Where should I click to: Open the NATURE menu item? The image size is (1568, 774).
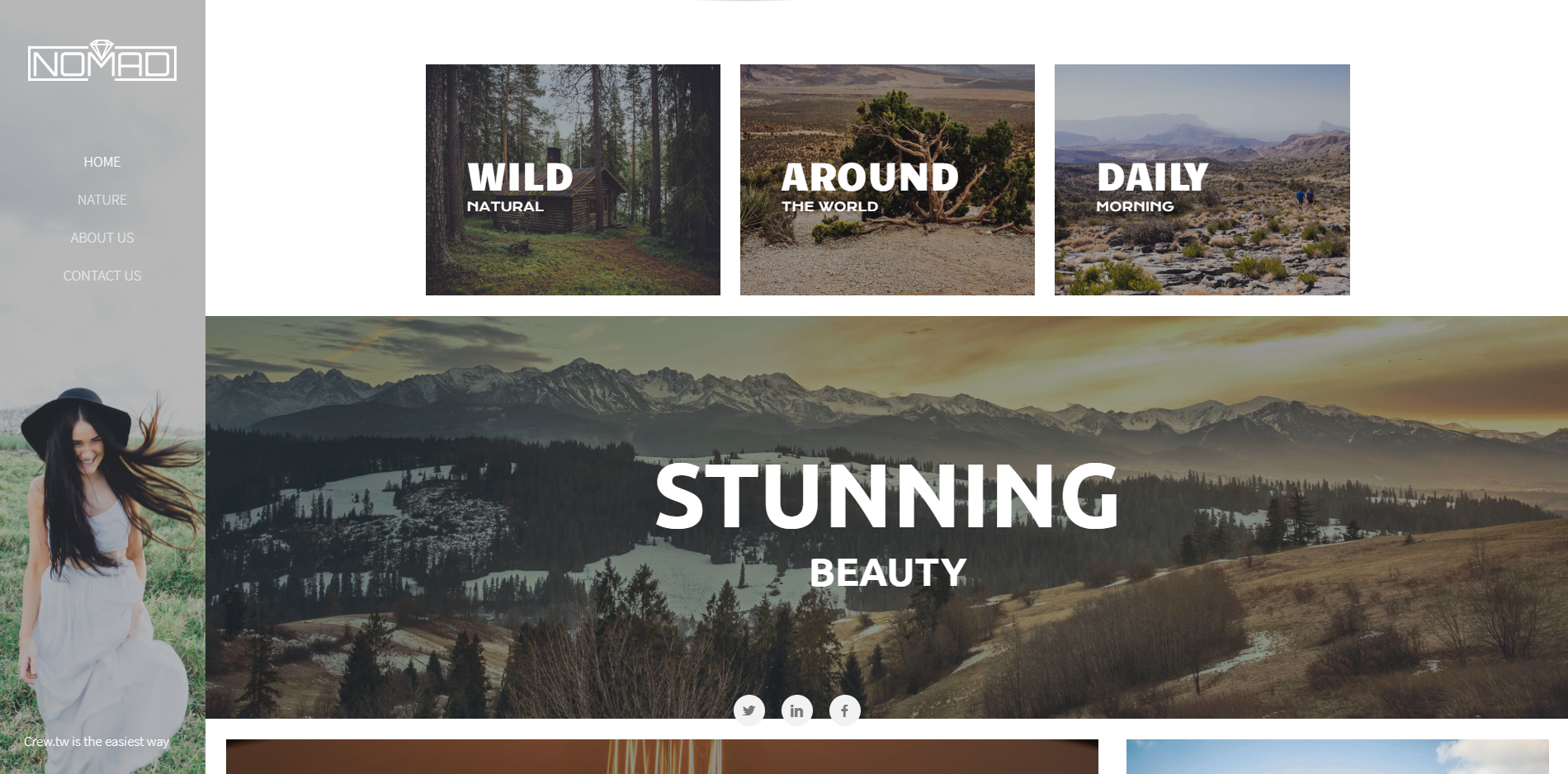coord(102,200)
